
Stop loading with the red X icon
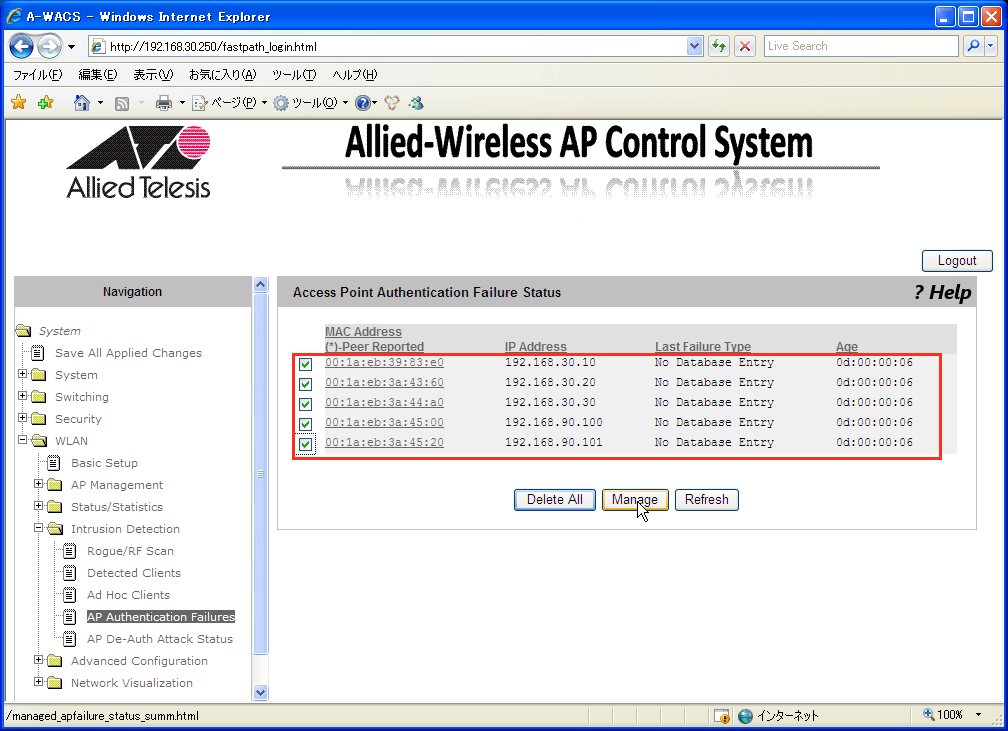tap(745, 46)
